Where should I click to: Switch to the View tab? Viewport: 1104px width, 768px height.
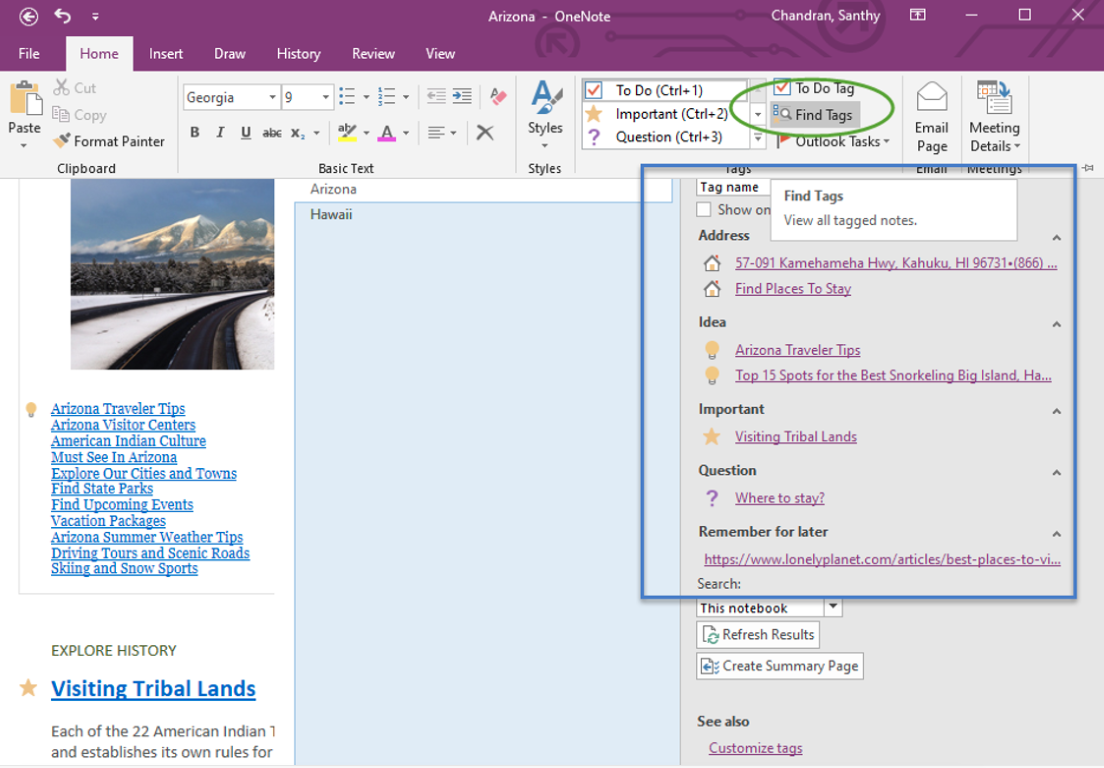[x=440, y=53]
